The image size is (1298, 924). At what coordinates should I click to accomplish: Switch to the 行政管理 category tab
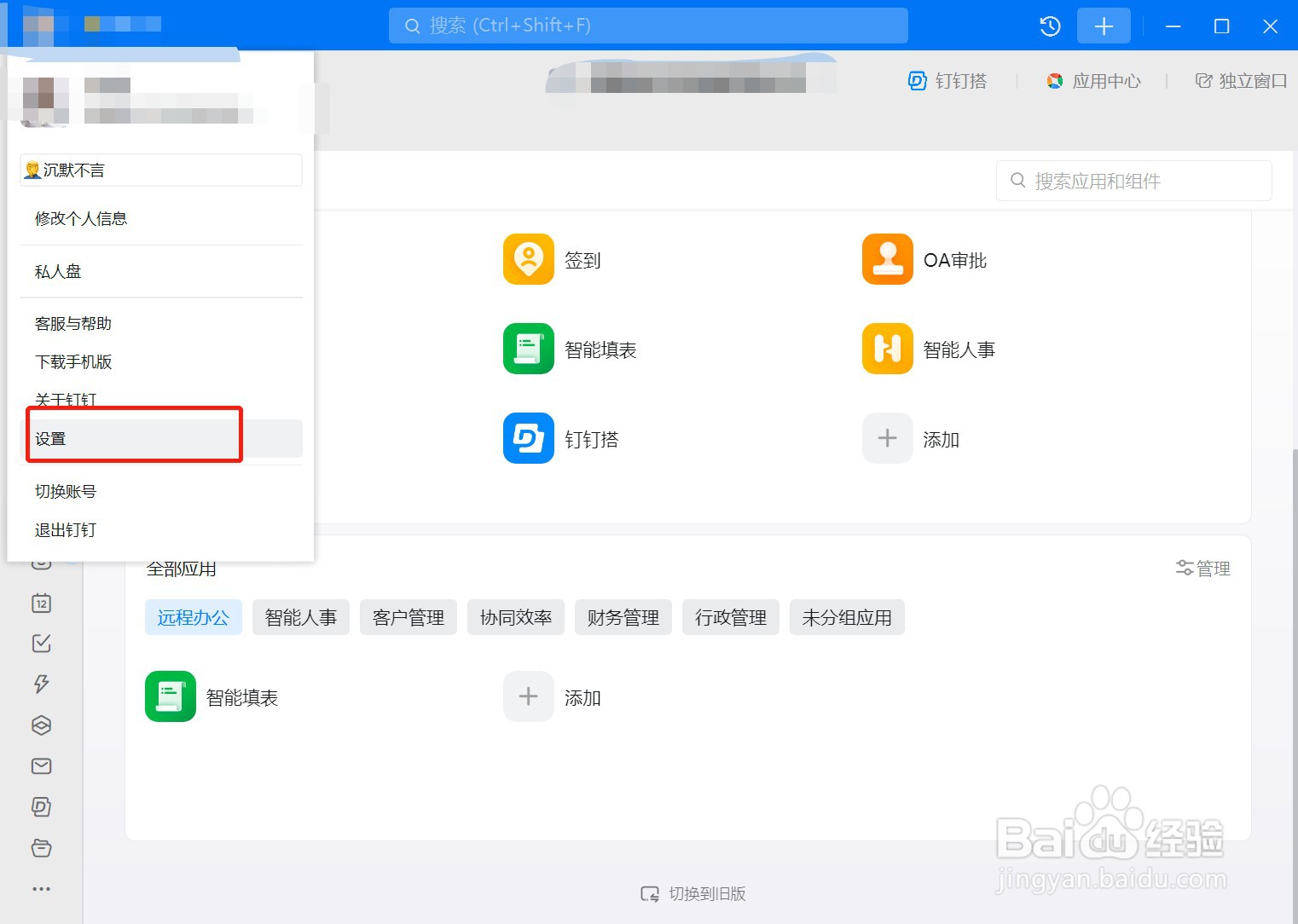[x=731, y=617]
